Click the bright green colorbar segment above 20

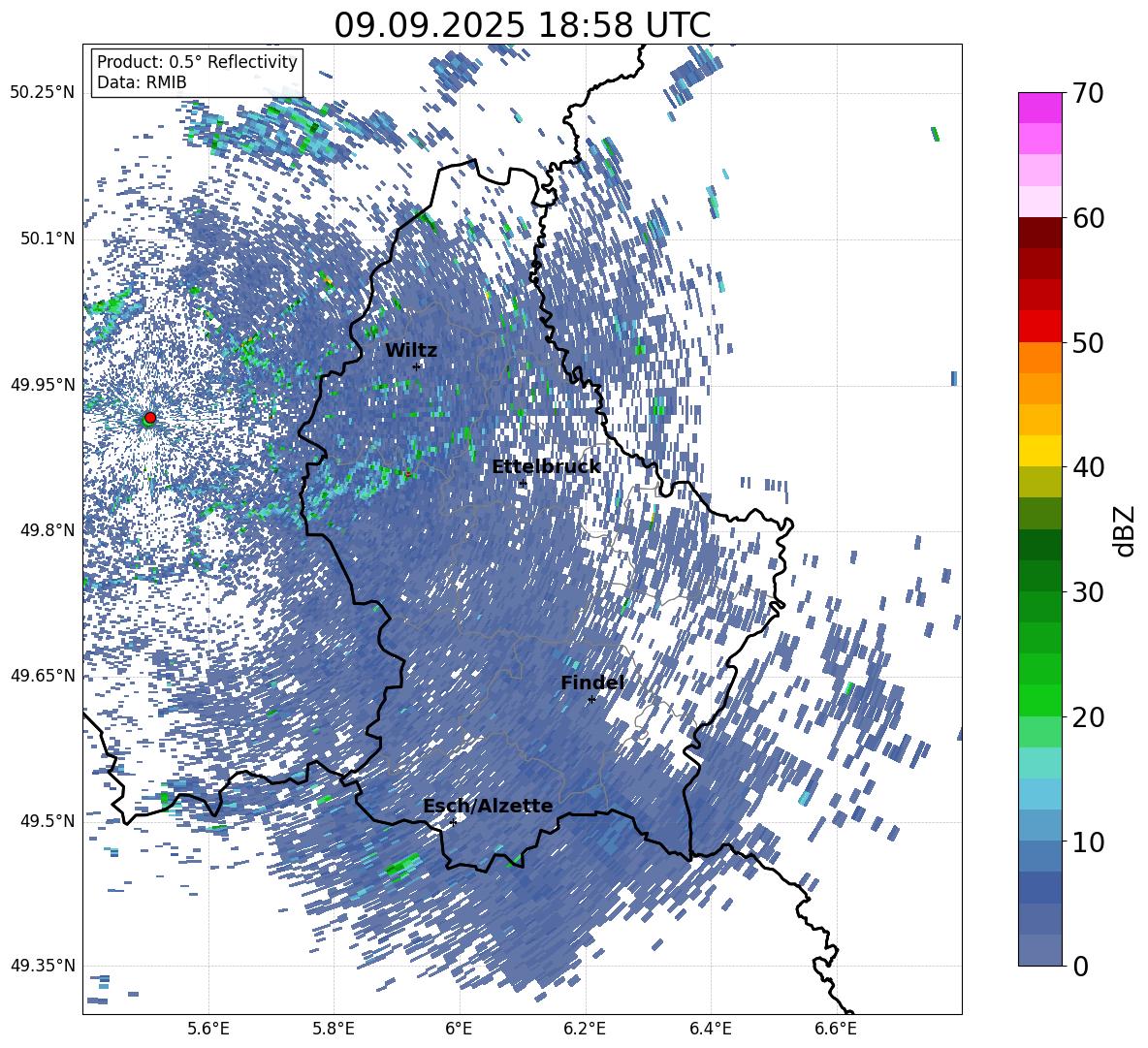pos(1039,700)
